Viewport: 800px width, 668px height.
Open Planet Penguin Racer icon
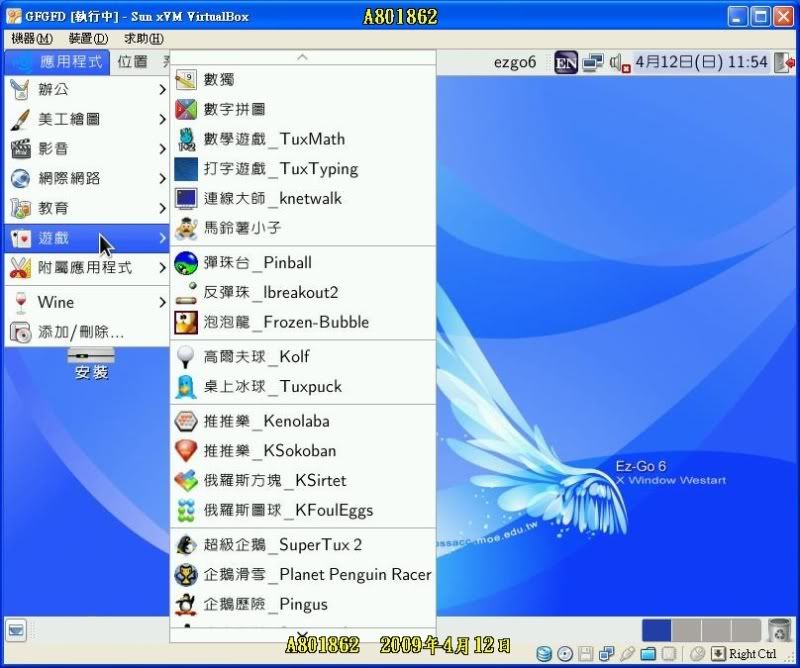(x=186, y=574)
